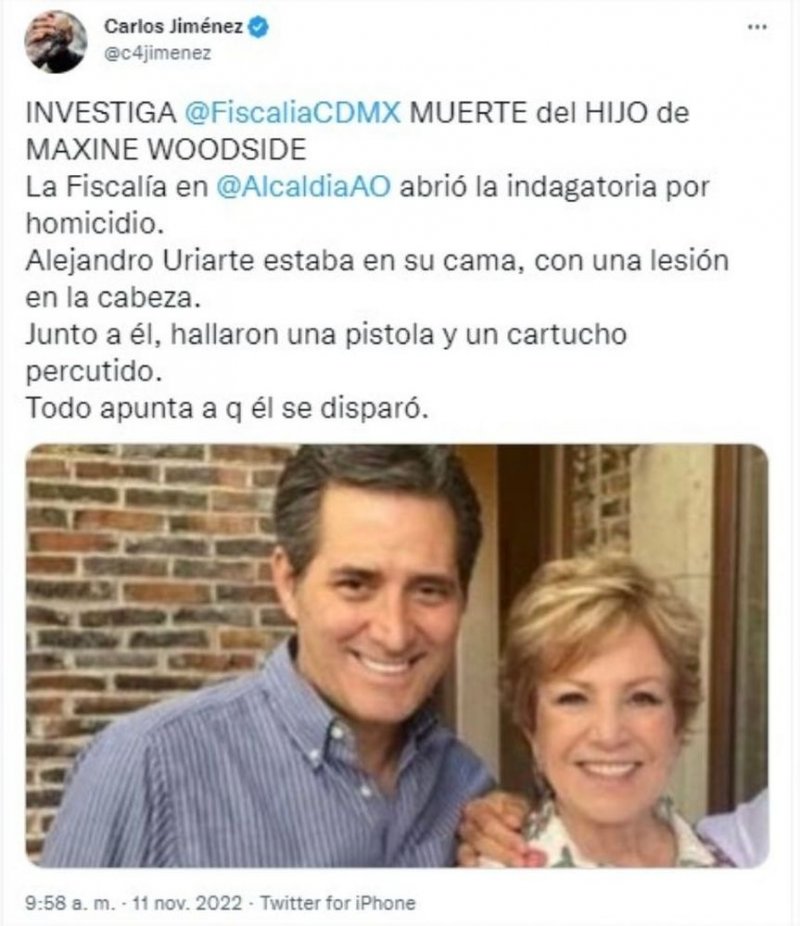
Task: Open the @c4jimenez handle link
Action: click(157, 54)
